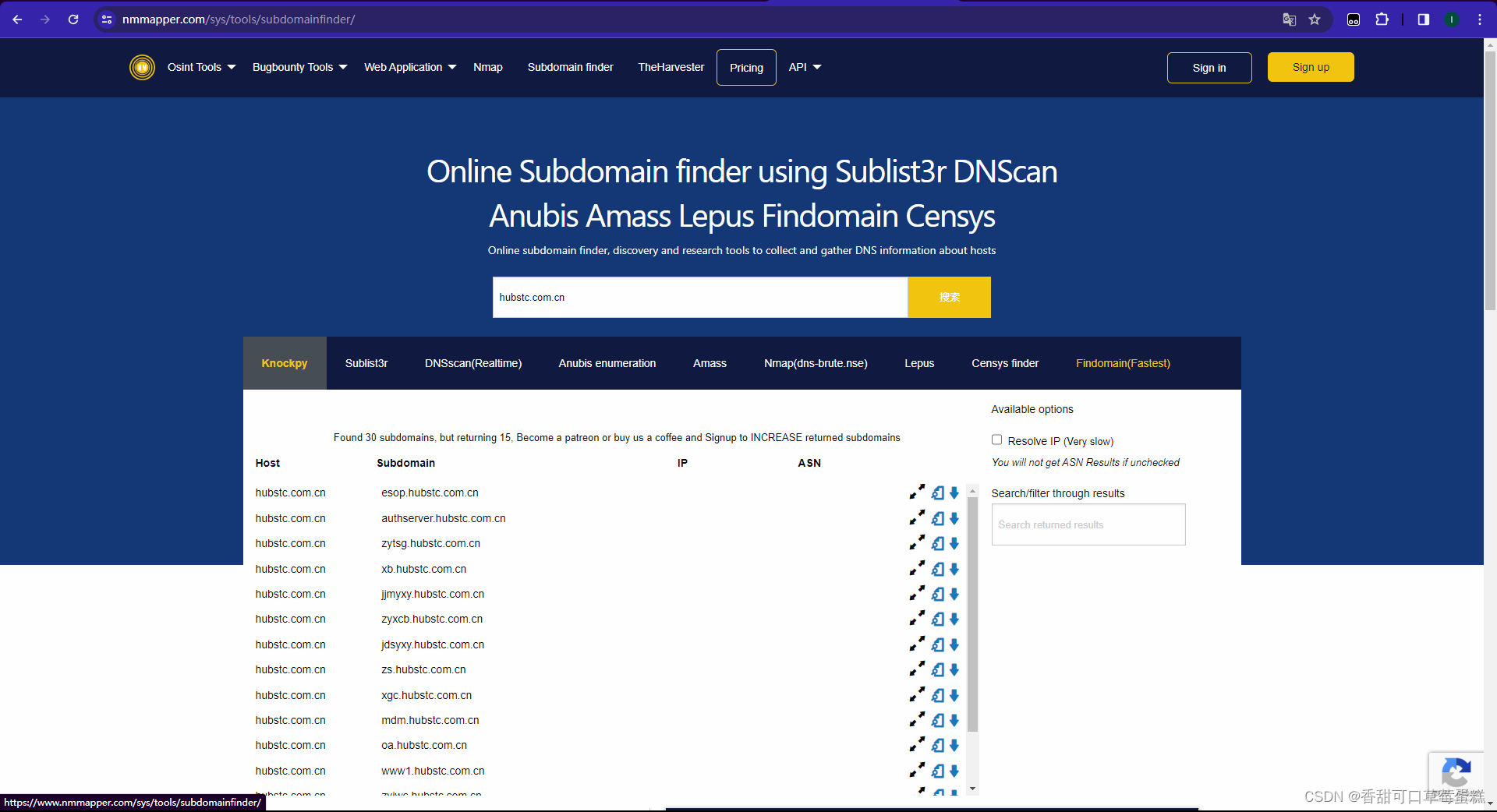The image size is (1497, 812).
Task: Click the expand arrows icon for esop.hubstc.com.cn
Action: coord(917,492)
